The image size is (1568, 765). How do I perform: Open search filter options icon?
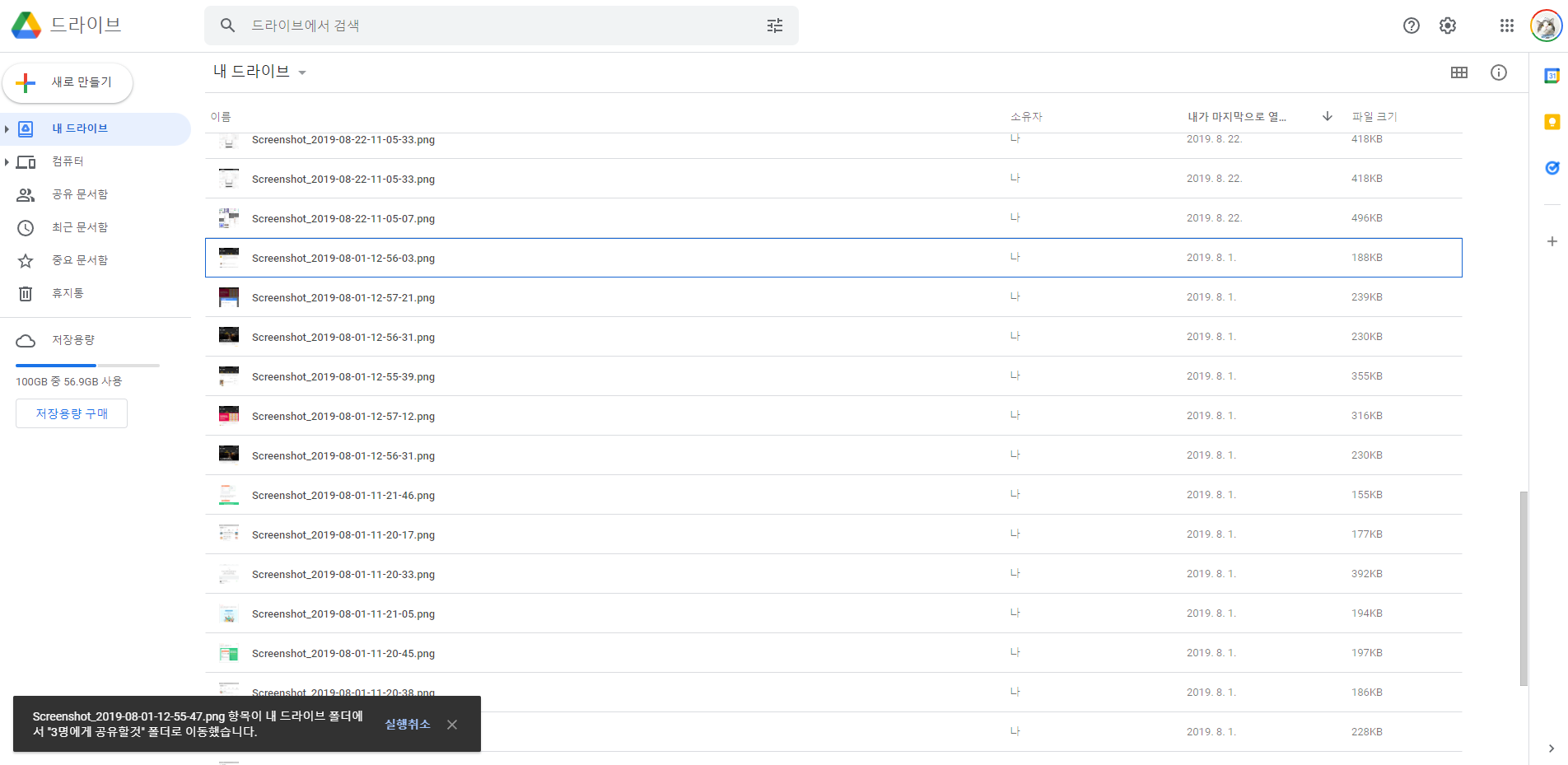775,26
